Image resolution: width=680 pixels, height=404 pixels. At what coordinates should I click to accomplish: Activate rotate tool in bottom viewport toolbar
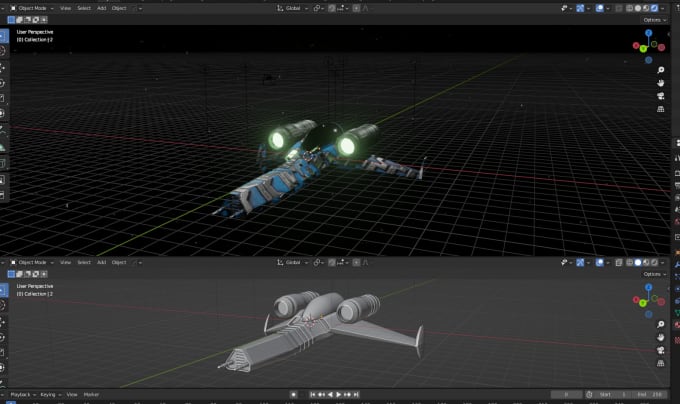tap(3, 337)
